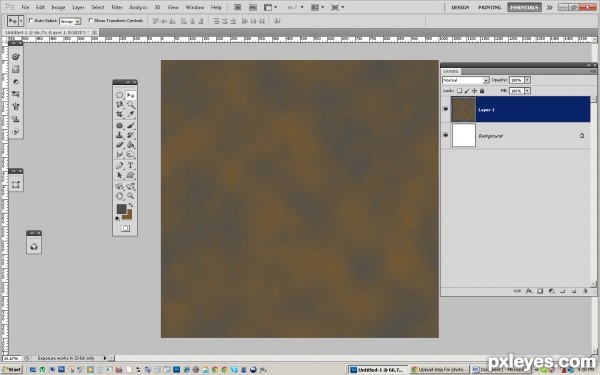Create a new layer in Layers panel
Screen dimensions: 600x375
pyautogui.click(x=574, y=291)
